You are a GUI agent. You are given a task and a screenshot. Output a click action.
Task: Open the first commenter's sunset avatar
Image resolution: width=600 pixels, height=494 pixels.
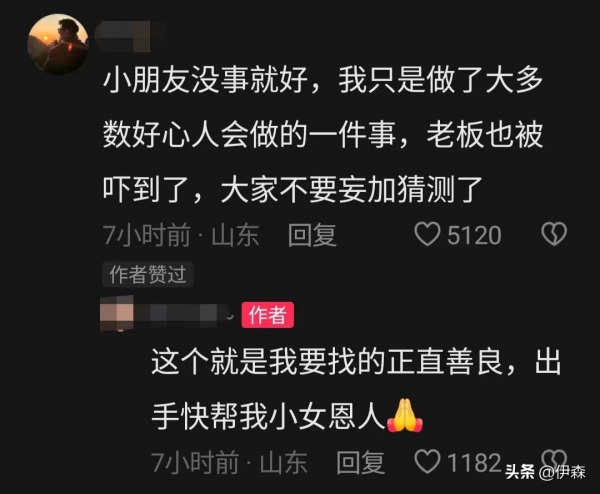pos(57,44)
